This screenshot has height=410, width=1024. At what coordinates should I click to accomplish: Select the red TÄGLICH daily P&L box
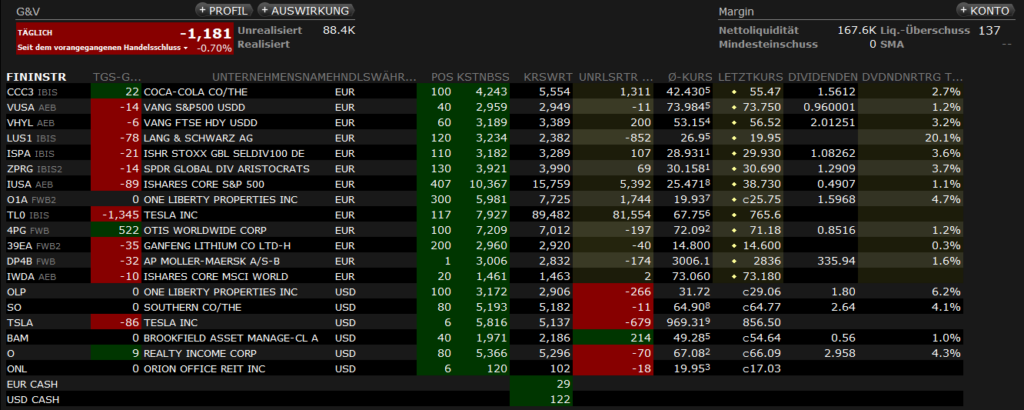pyautogui.click(x=124, y=39)
